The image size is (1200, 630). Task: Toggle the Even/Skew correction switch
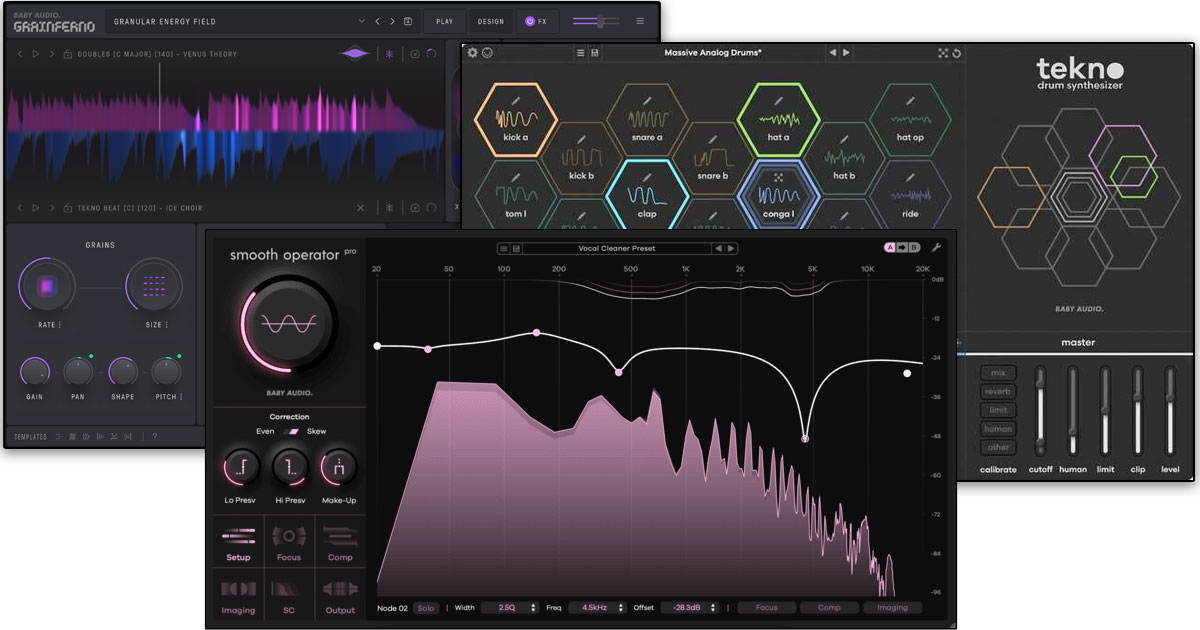click(292, 431)
